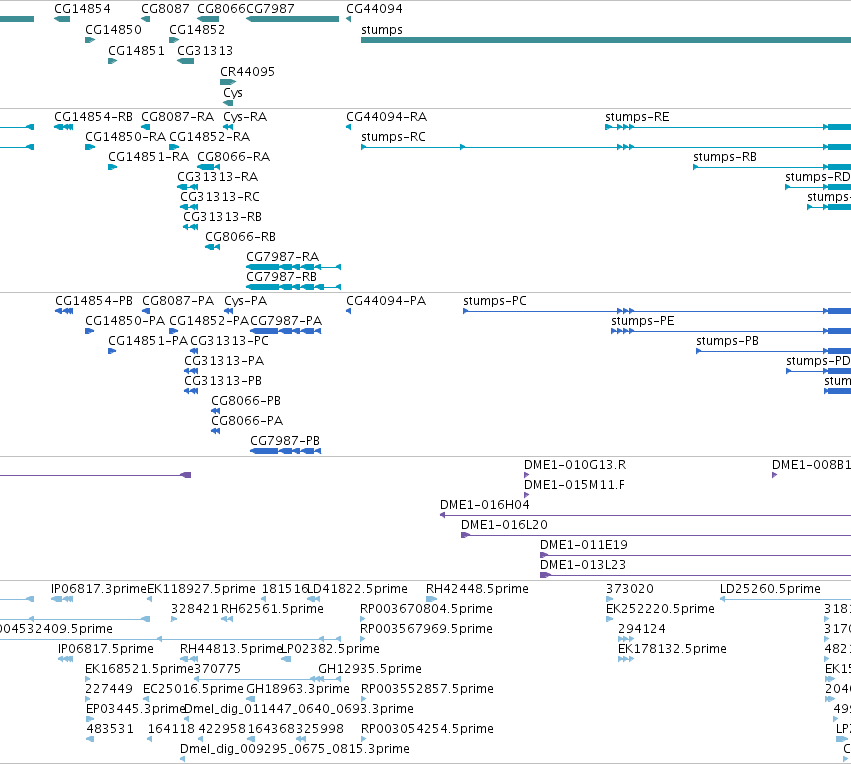Select the Cys gene label

[233, 93]
